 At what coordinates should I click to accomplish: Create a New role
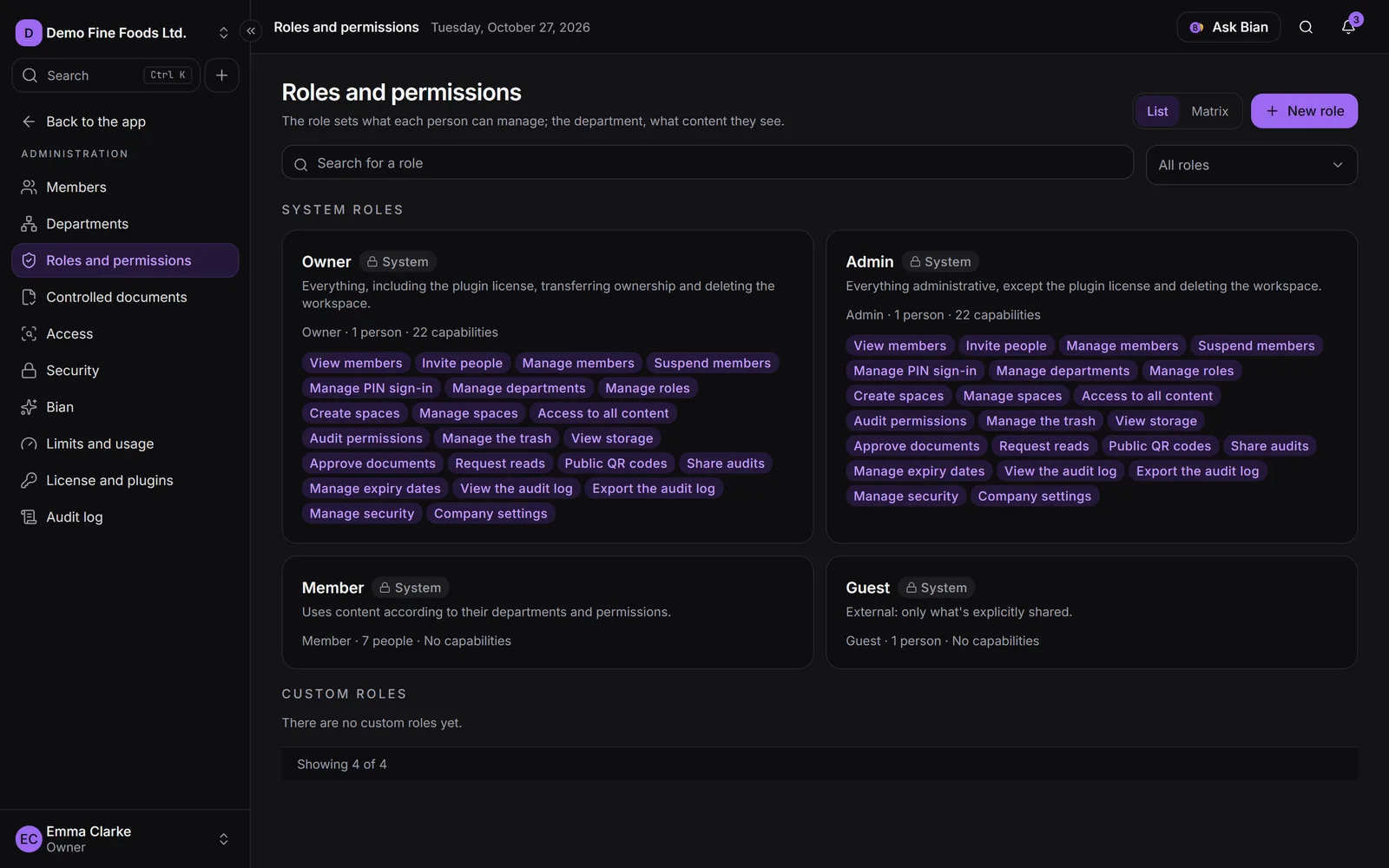pyautogui.click(x=1304, y=111)
